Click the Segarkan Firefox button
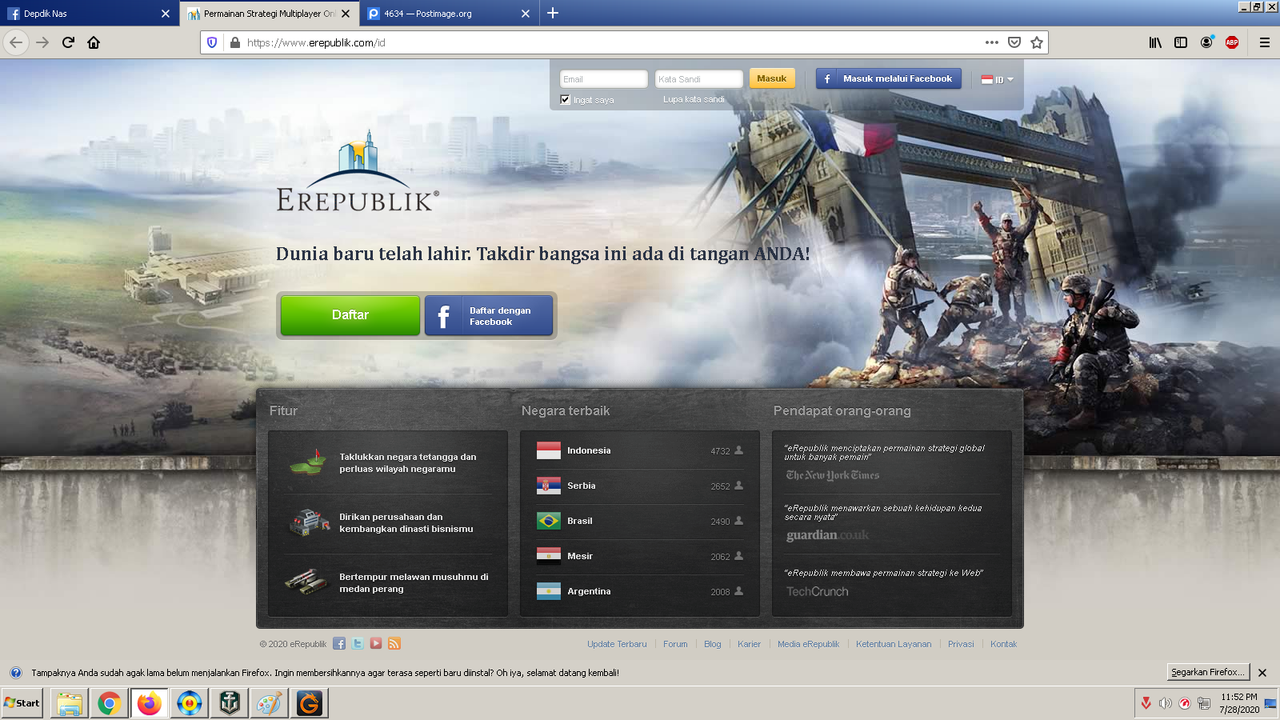 (1209, 672)
